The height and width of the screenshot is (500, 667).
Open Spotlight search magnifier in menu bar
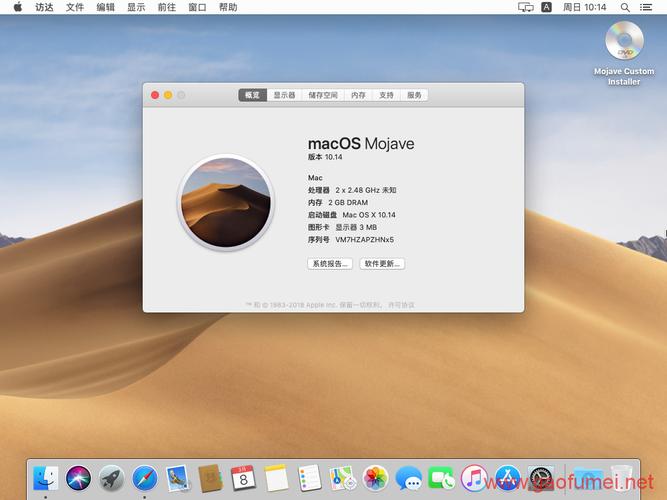pyautogui.click(x=625, y=7)
